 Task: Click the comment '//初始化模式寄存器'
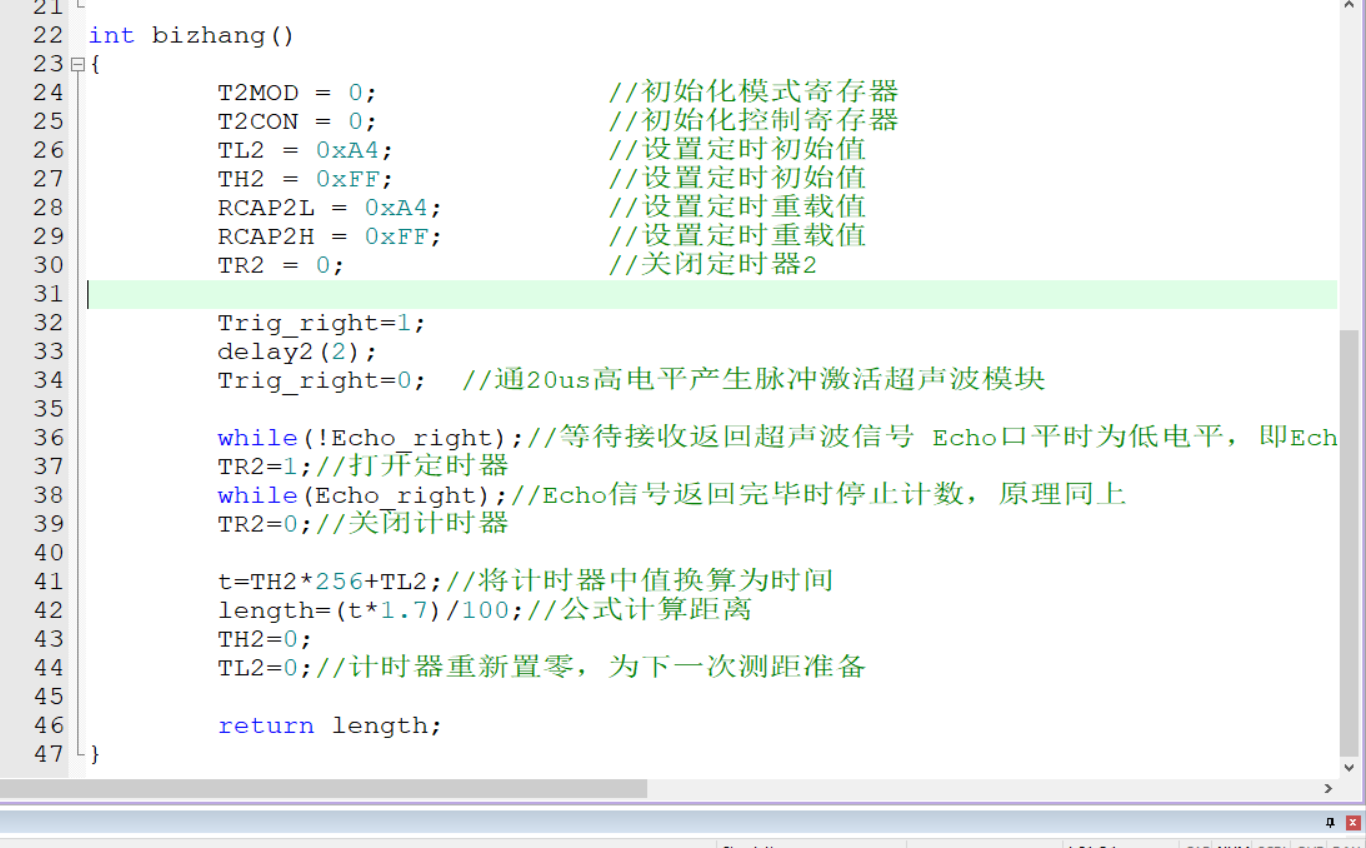point(754,92)
